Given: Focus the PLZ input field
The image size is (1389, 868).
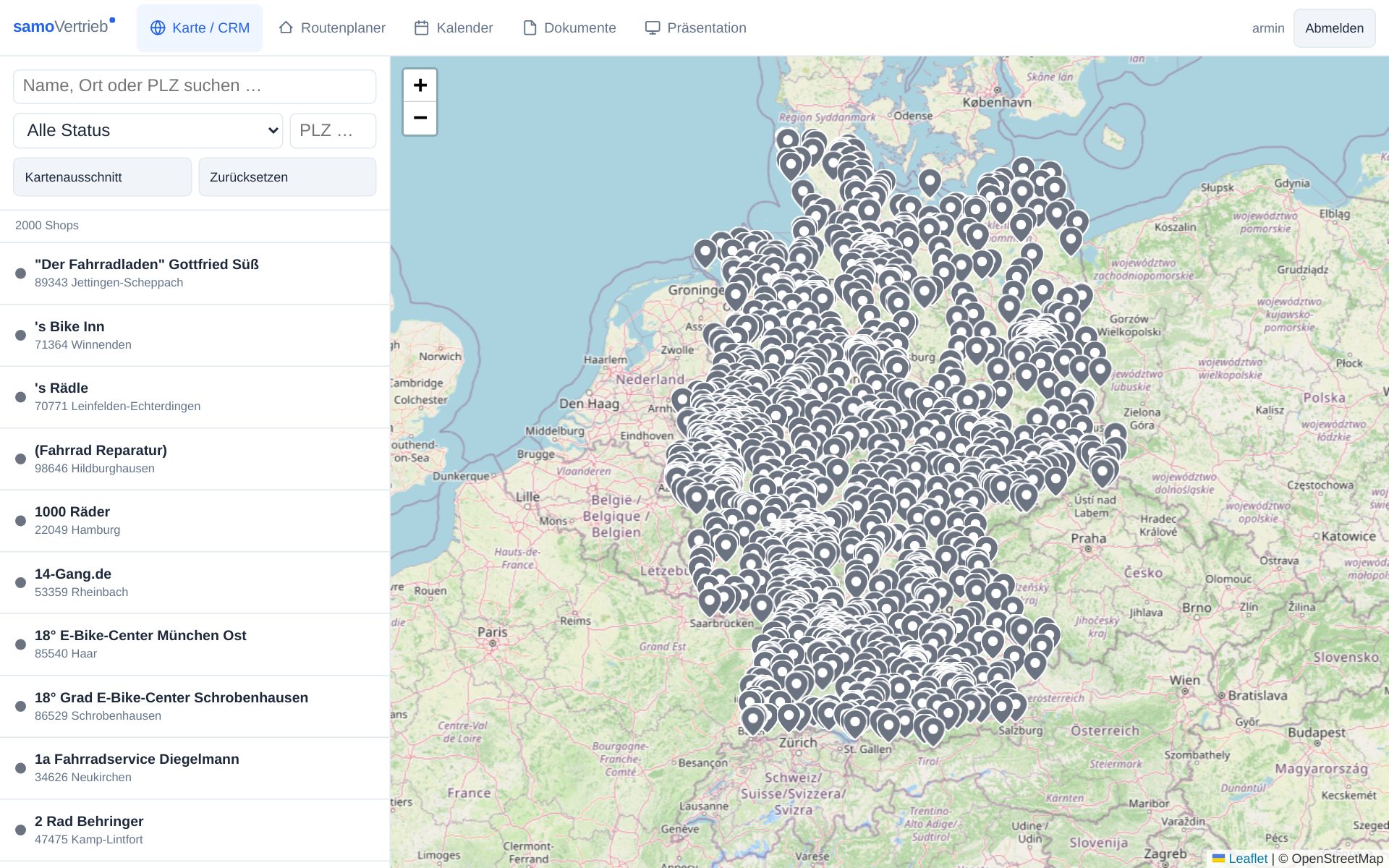Looking at the screenshot, I should (x=333, y=130).
